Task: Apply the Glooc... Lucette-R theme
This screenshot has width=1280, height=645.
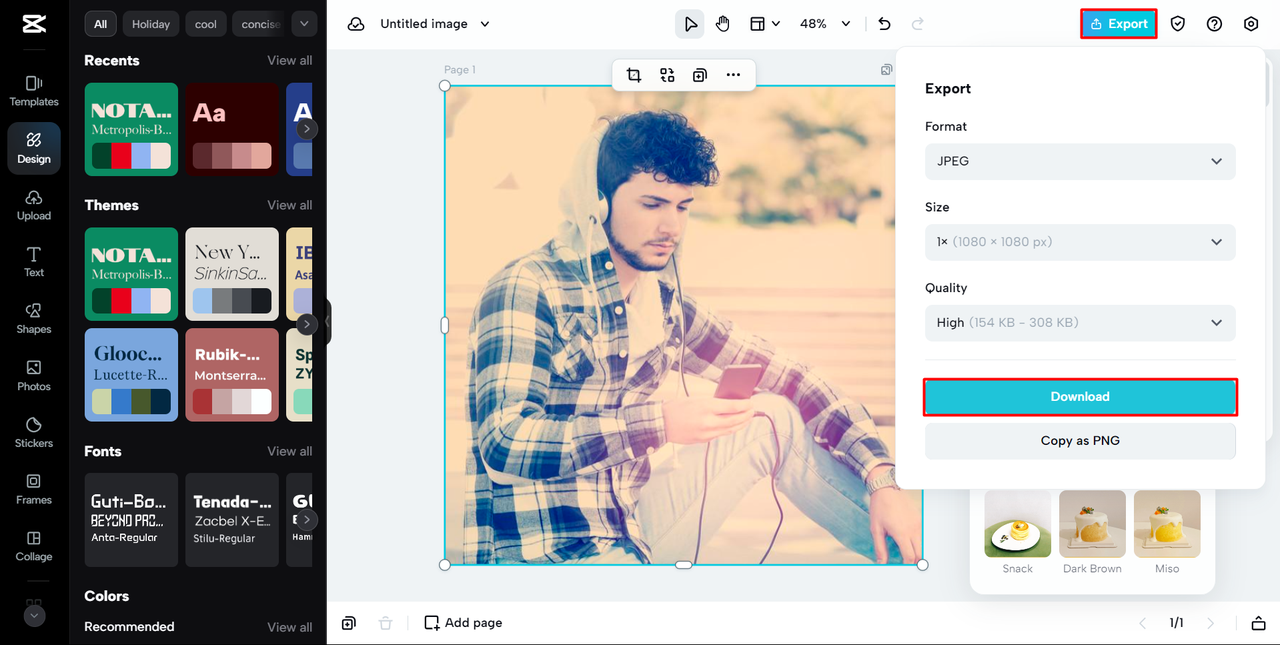Action: pyautogui.click(x=131, y=375)
